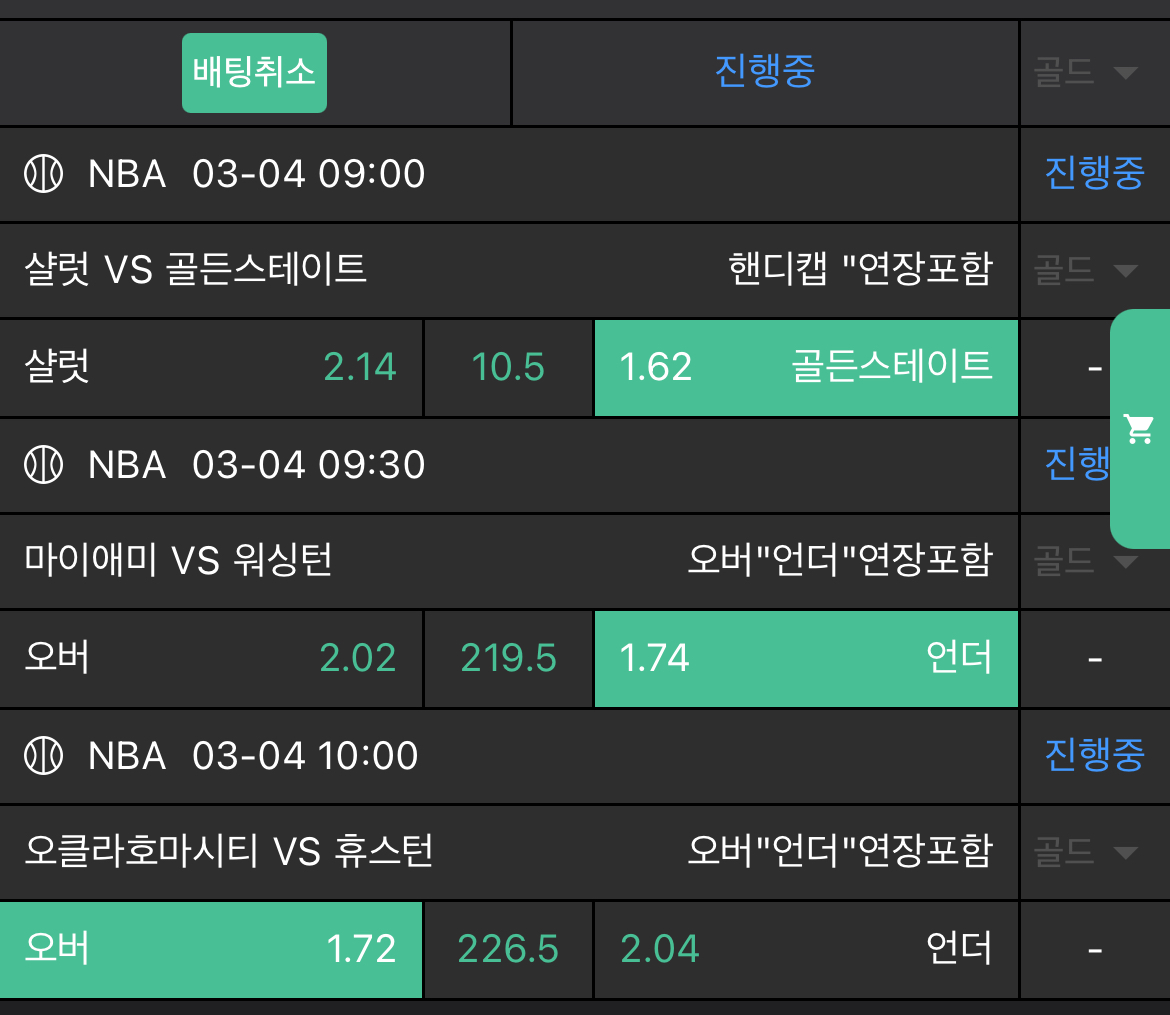Select the 진행중 column header tab
The height and width of the screenshot is (1015, 1170).
click(765, 71)
